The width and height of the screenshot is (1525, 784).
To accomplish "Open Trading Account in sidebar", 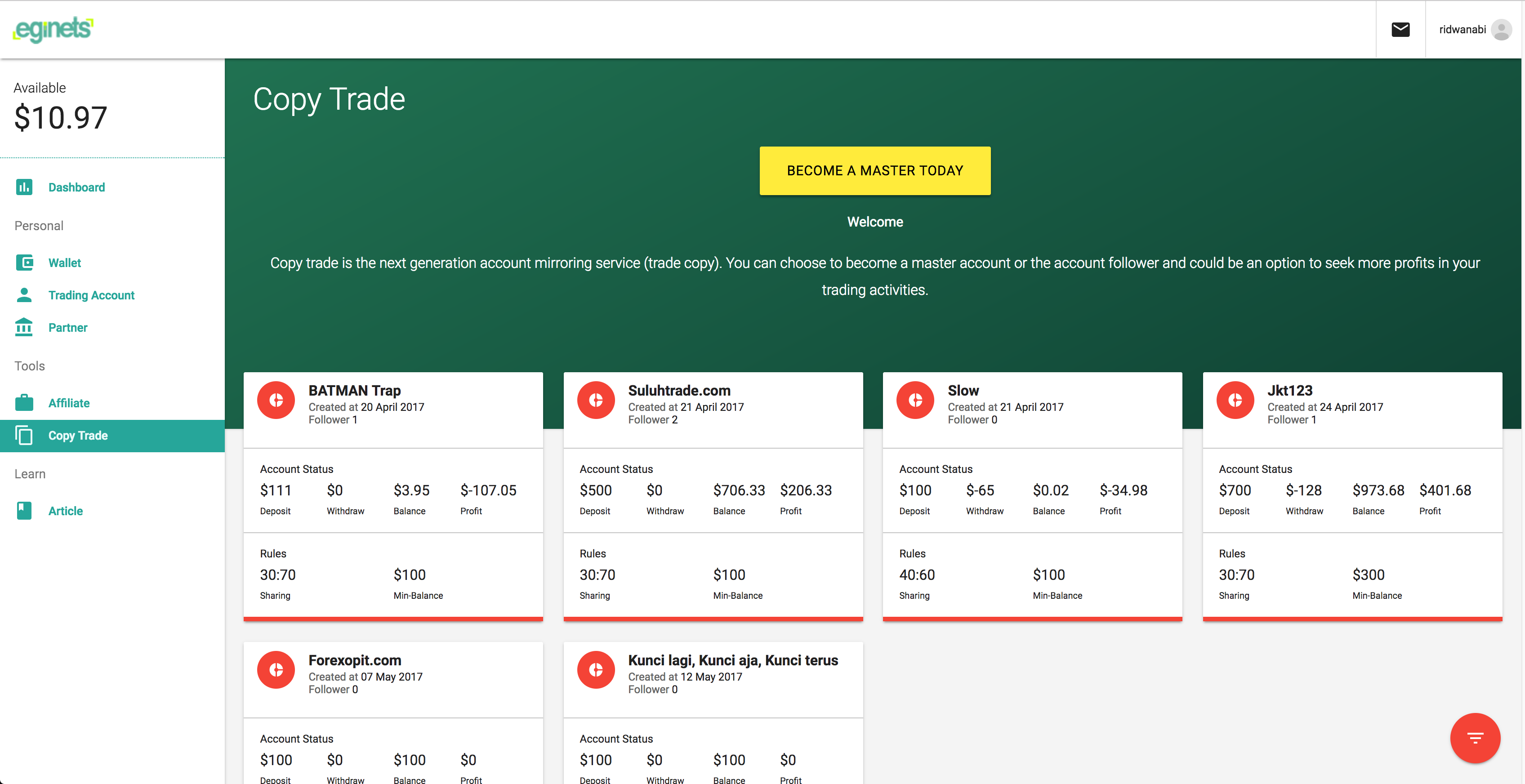I will pos(112,295).
